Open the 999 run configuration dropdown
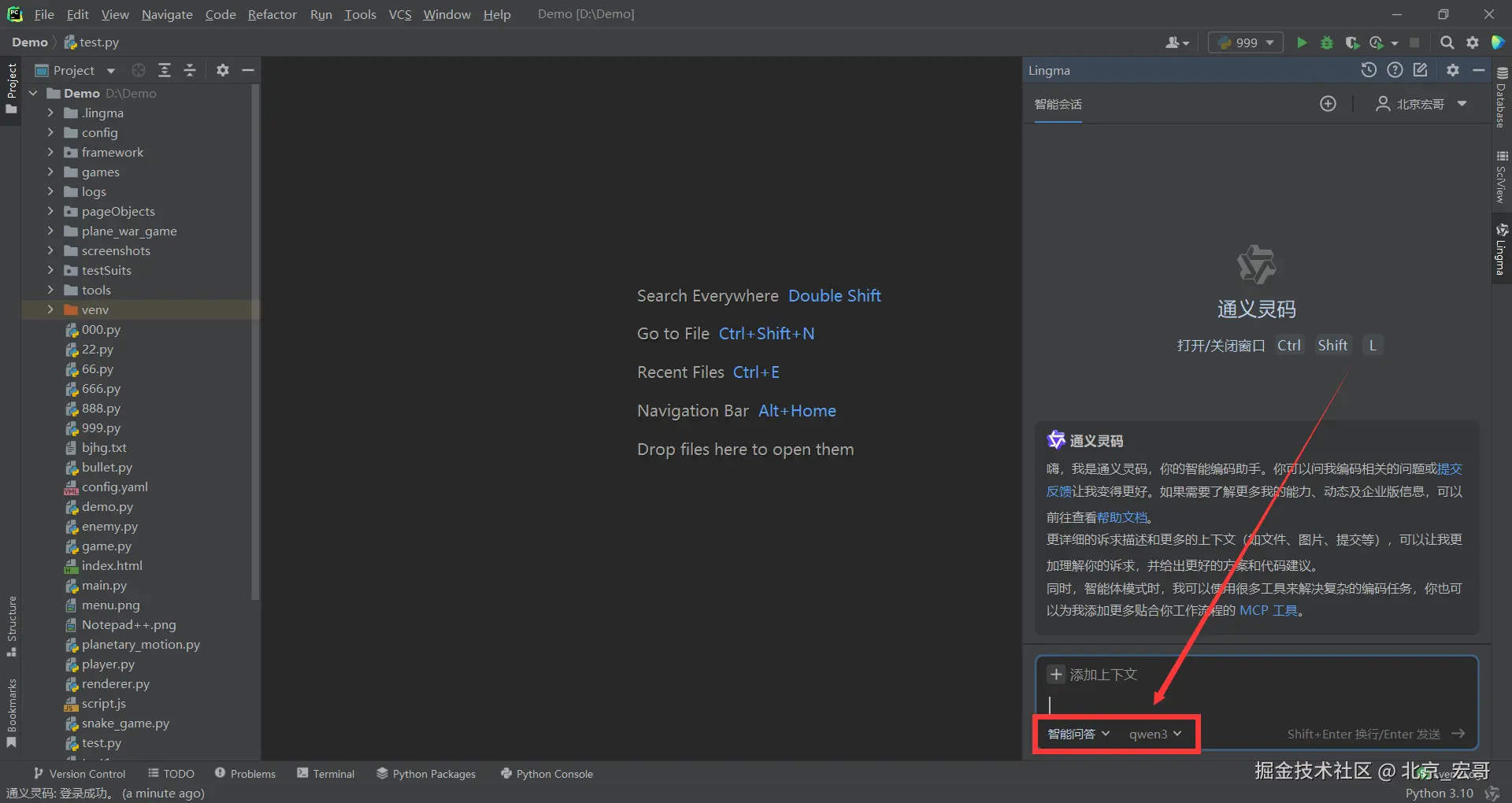Image resolution: width=1512 pixels, height=803 pixels. click(1246, 43)
